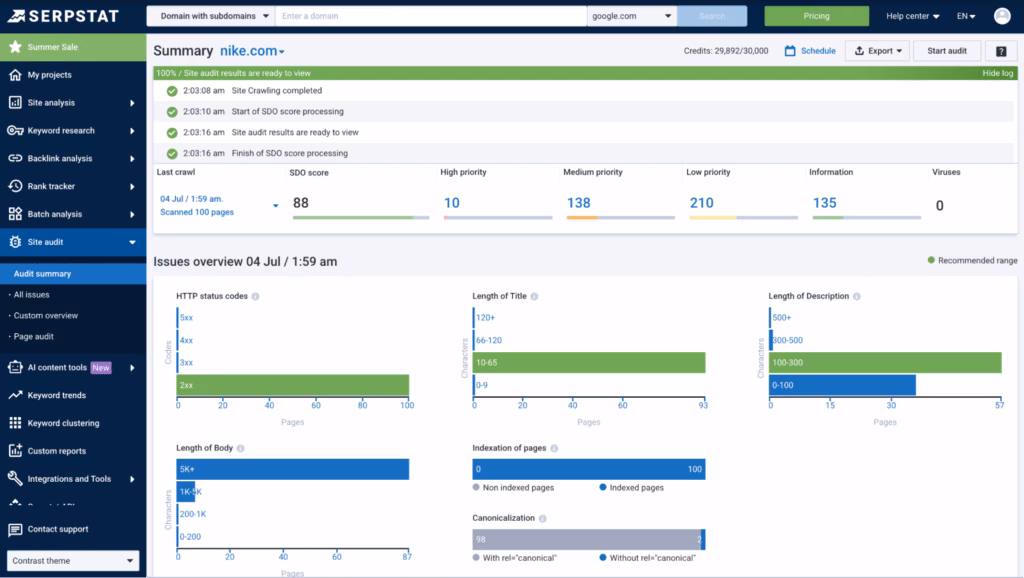Click the green 2xx status code bar
Screen dimensions: 1024x578
coord(293,385)
